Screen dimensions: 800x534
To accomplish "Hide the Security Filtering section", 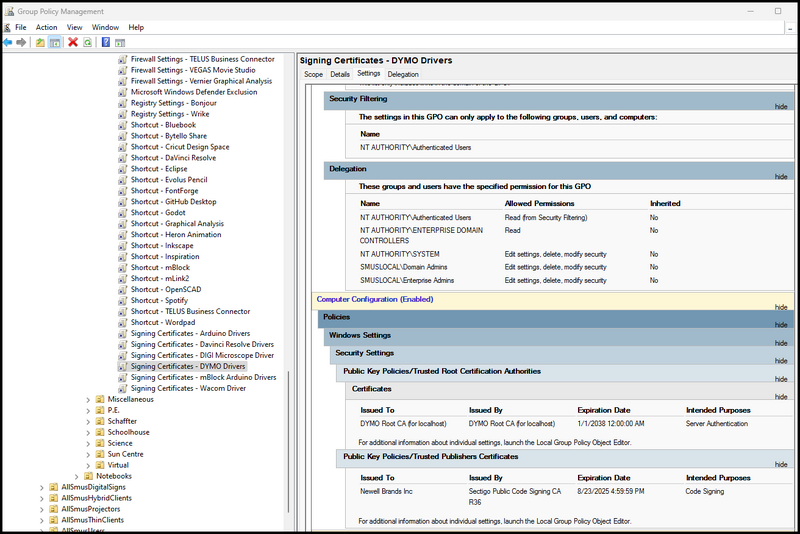I will pyautogui.click(x=781, y=106).
